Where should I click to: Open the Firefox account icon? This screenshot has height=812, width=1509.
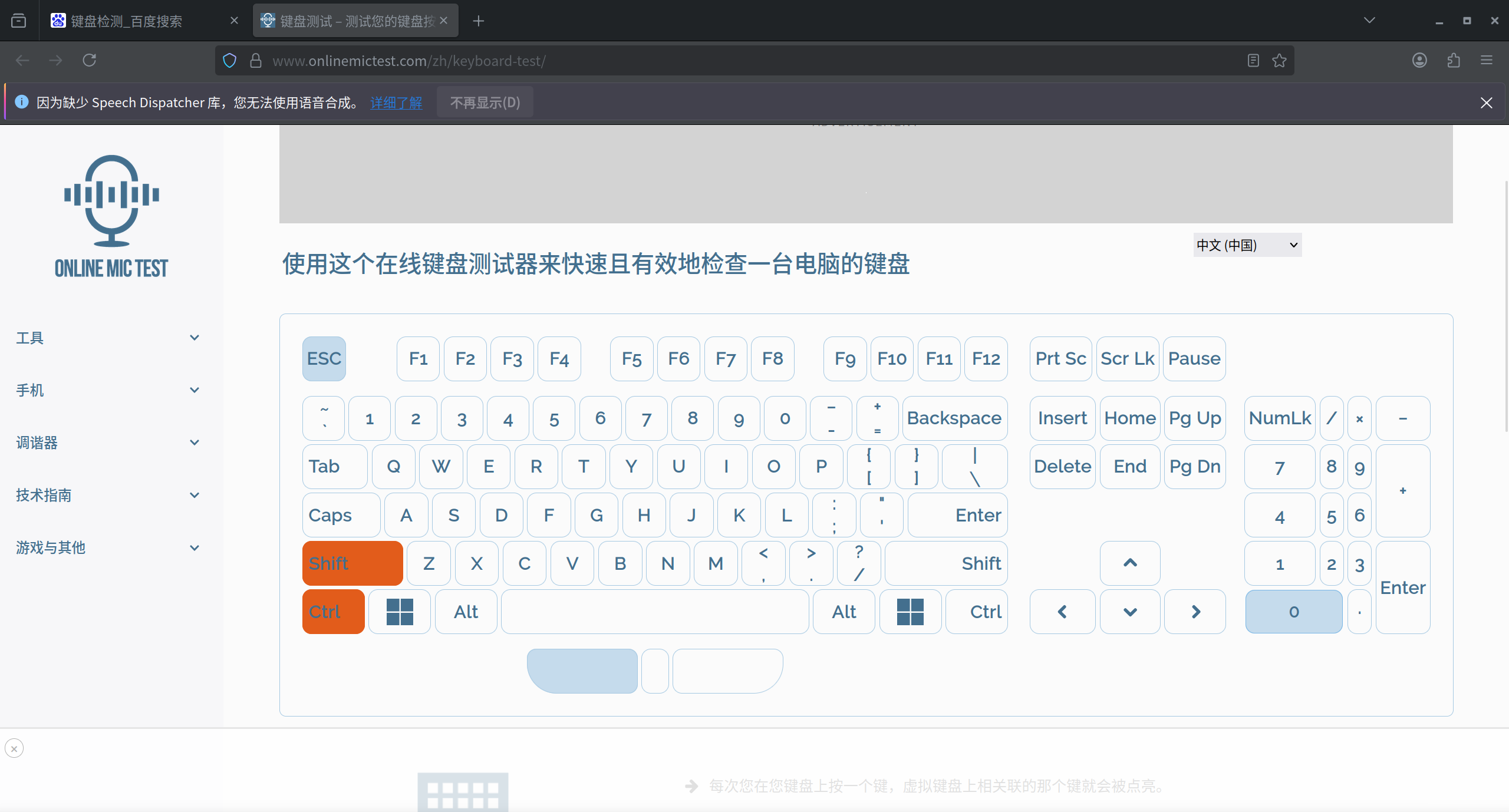point(1419,60)
